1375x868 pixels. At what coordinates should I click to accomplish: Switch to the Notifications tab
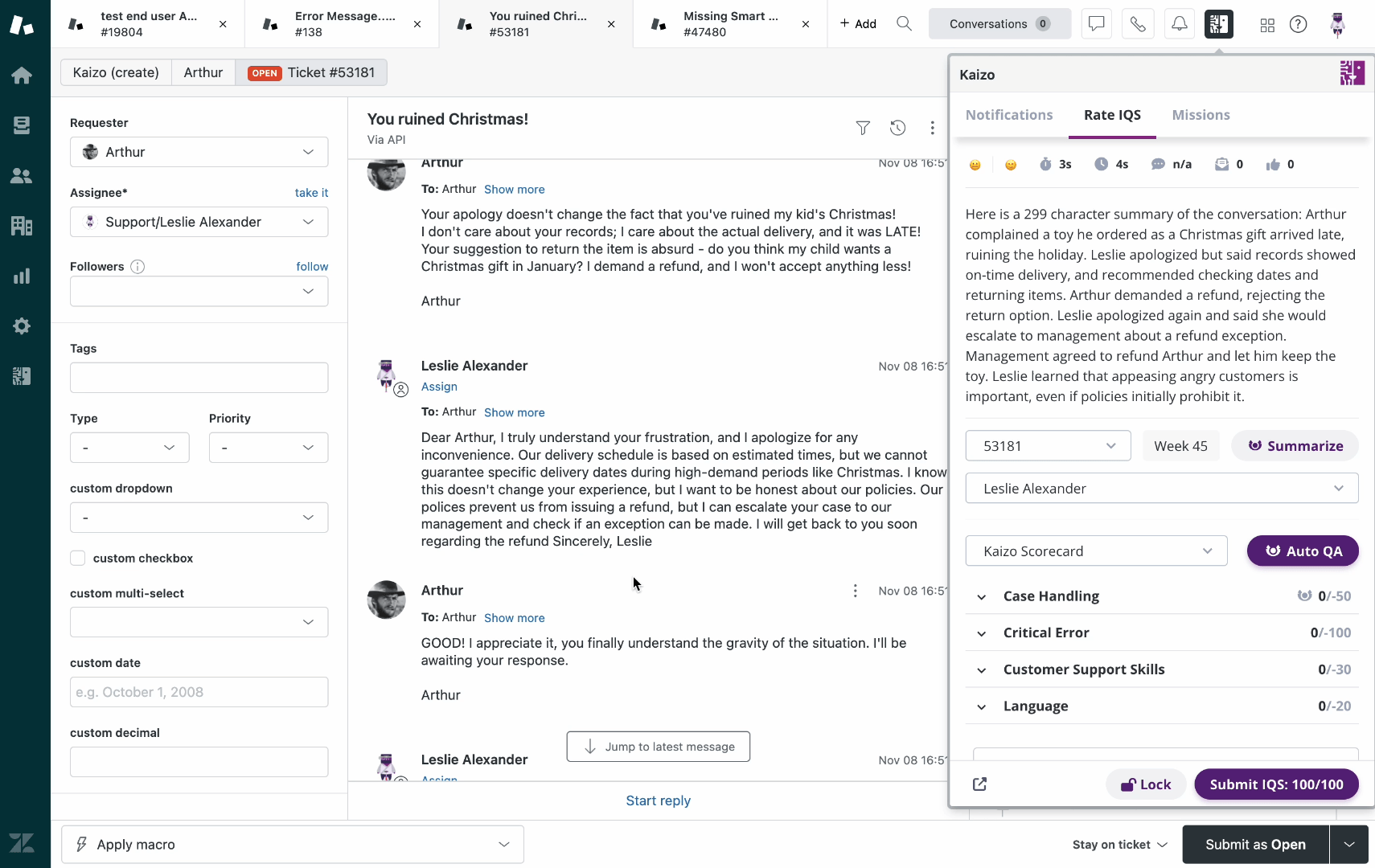pyautogui.click(x=1009, y=115)
